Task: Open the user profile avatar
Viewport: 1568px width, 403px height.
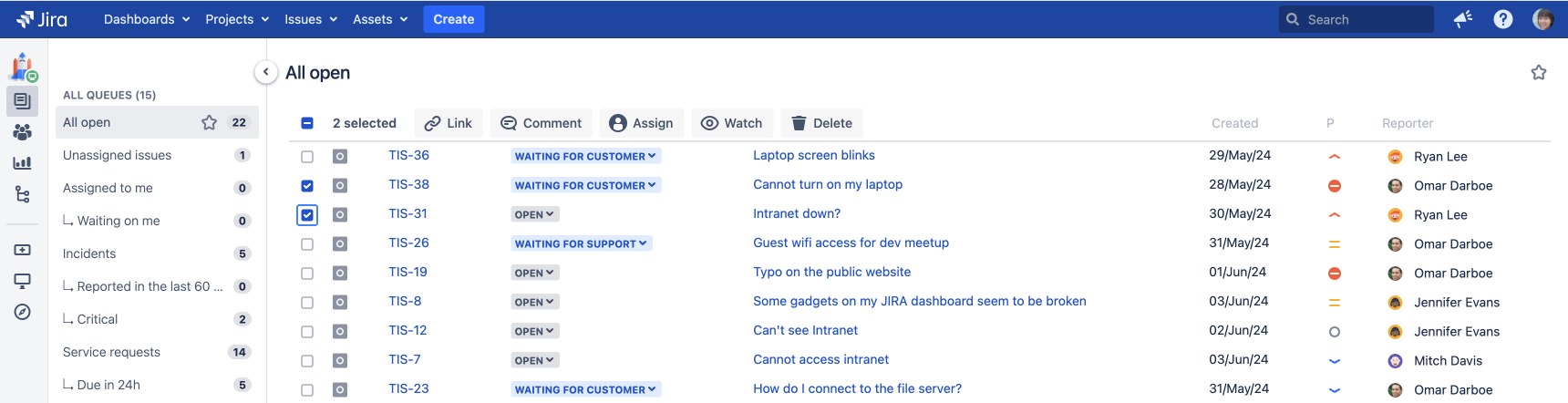Action: pyautogui.click(x=1542, y=19)
